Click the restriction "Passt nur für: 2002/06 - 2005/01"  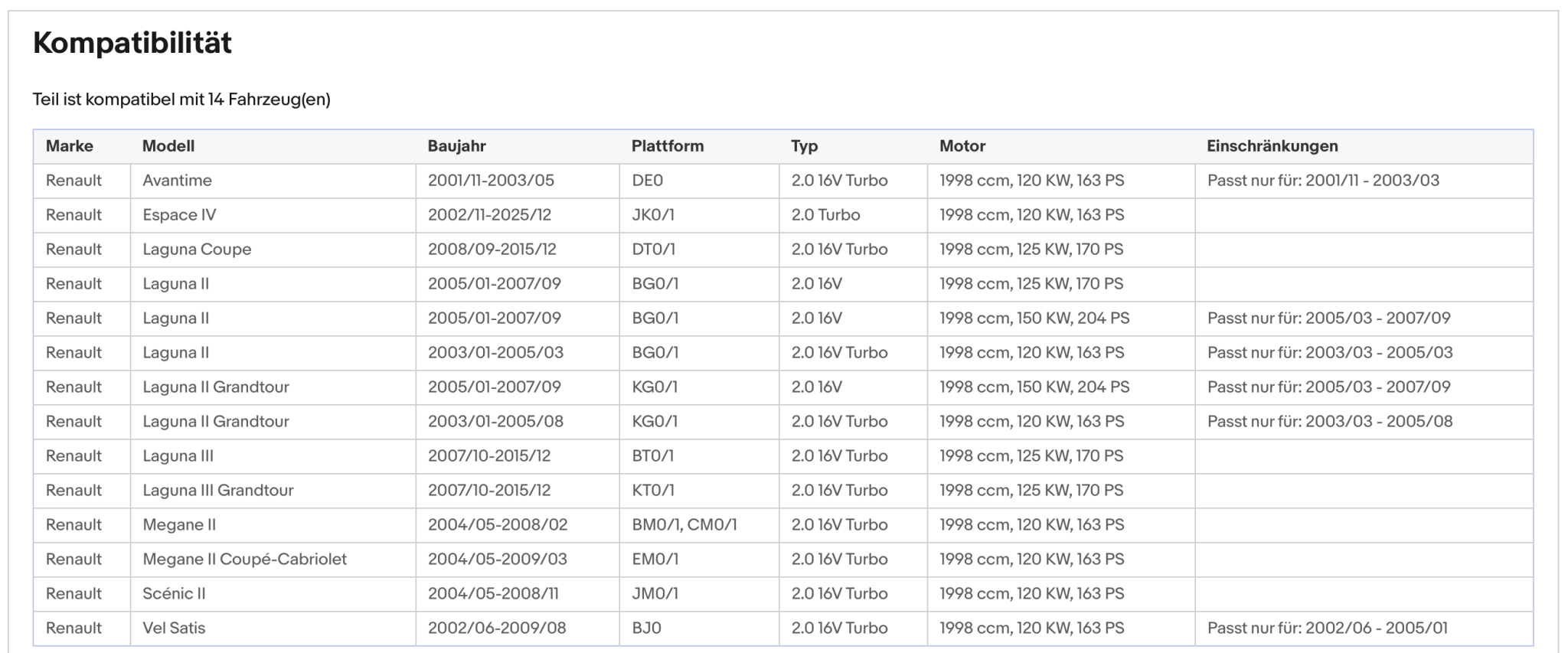[1328, 629]
